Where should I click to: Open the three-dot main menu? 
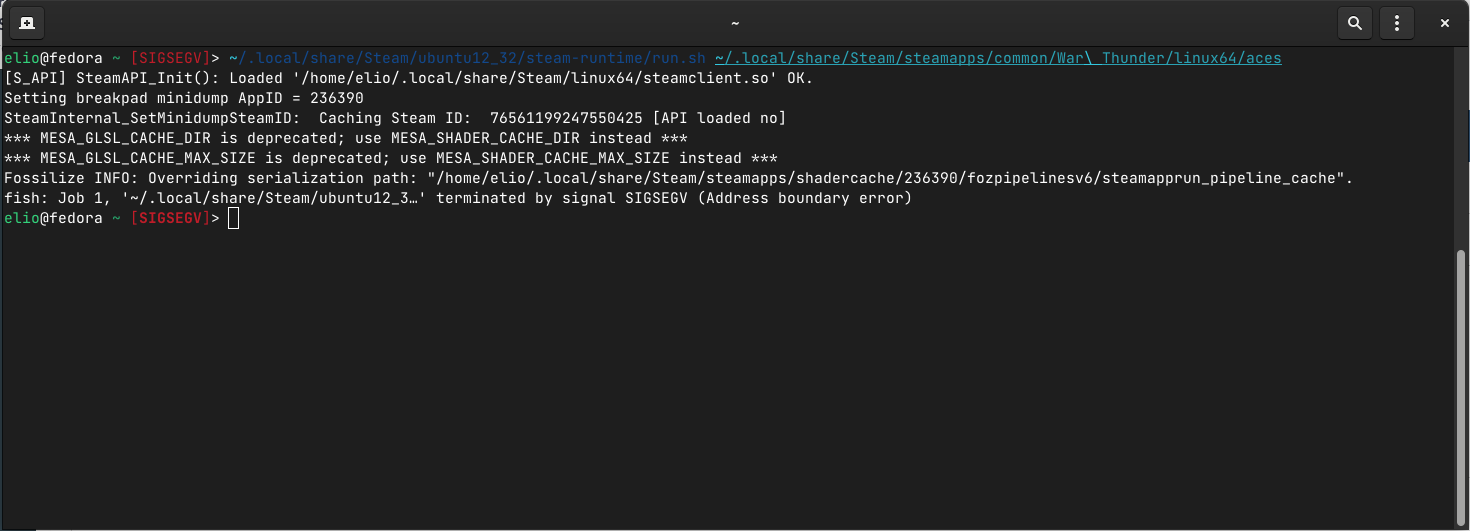tap(1396, 22)
